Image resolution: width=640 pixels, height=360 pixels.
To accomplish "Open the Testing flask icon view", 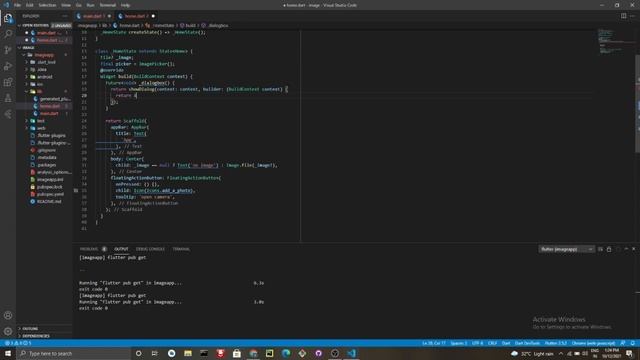I will pyautogui.click(x=8, y=98).
